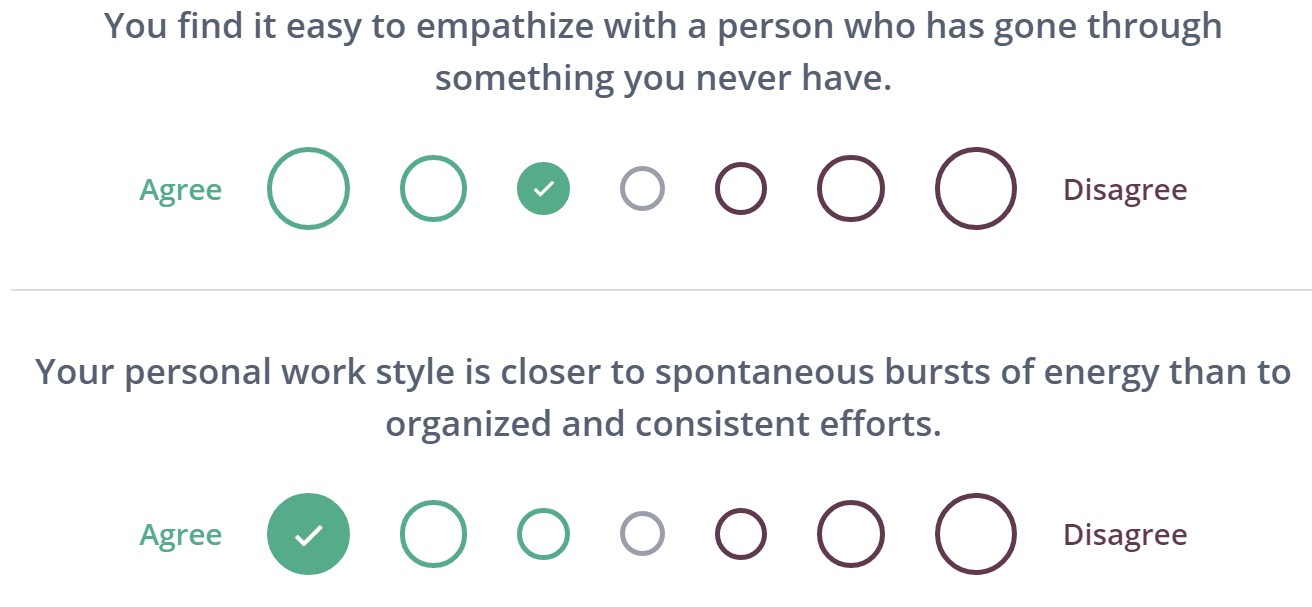Click checked slight-agree circle for empathize question
The image size is (1312, 607).
point(543,188)
